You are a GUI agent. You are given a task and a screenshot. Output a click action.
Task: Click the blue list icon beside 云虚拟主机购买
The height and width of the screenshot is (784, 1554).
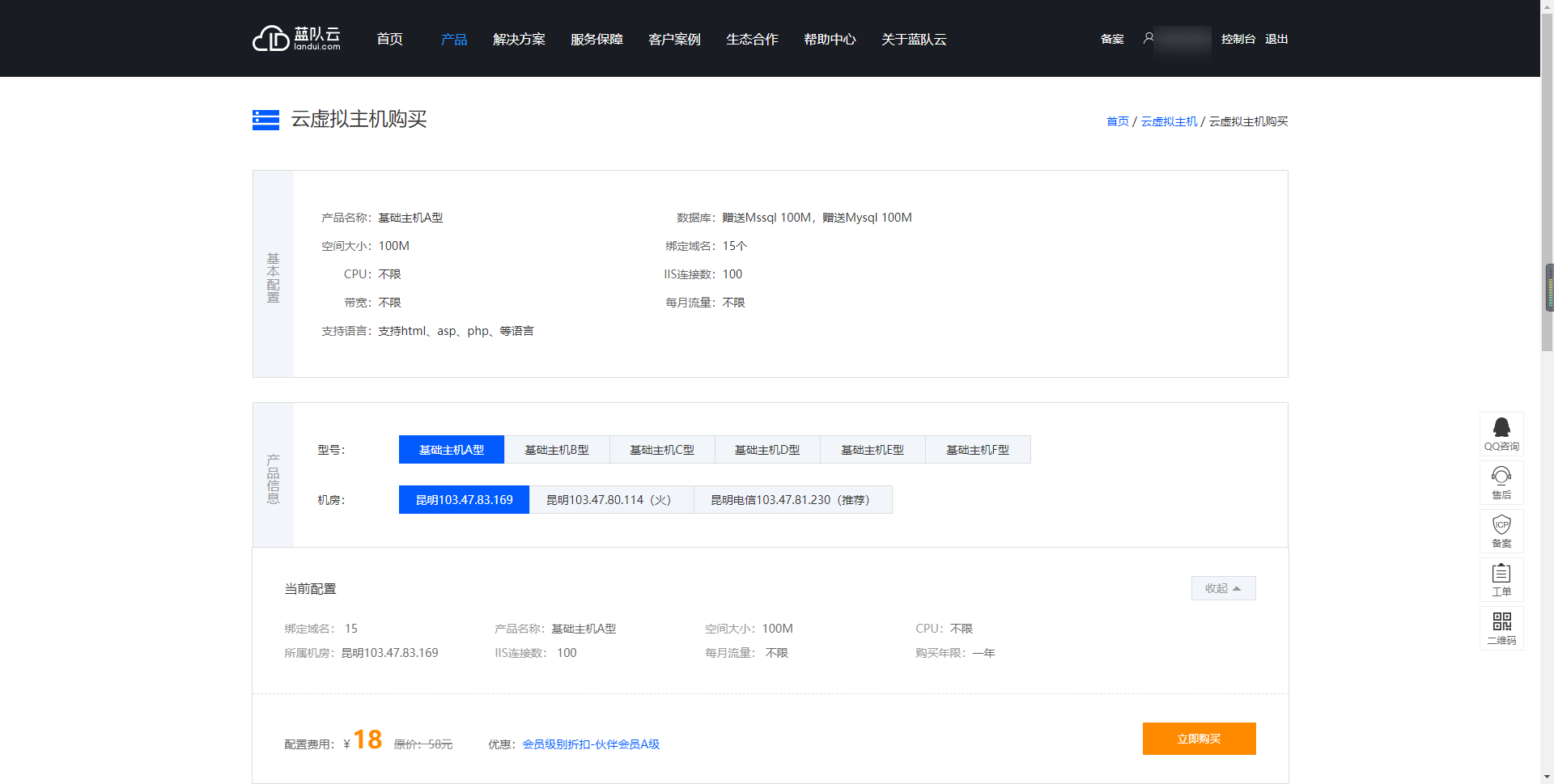click(x=265, y=120)
